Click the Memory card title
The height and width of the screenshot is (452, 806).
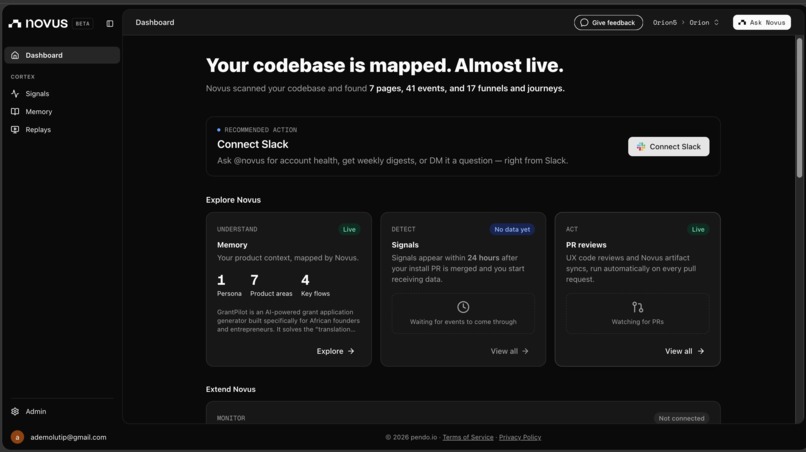(x=232, y=245)
